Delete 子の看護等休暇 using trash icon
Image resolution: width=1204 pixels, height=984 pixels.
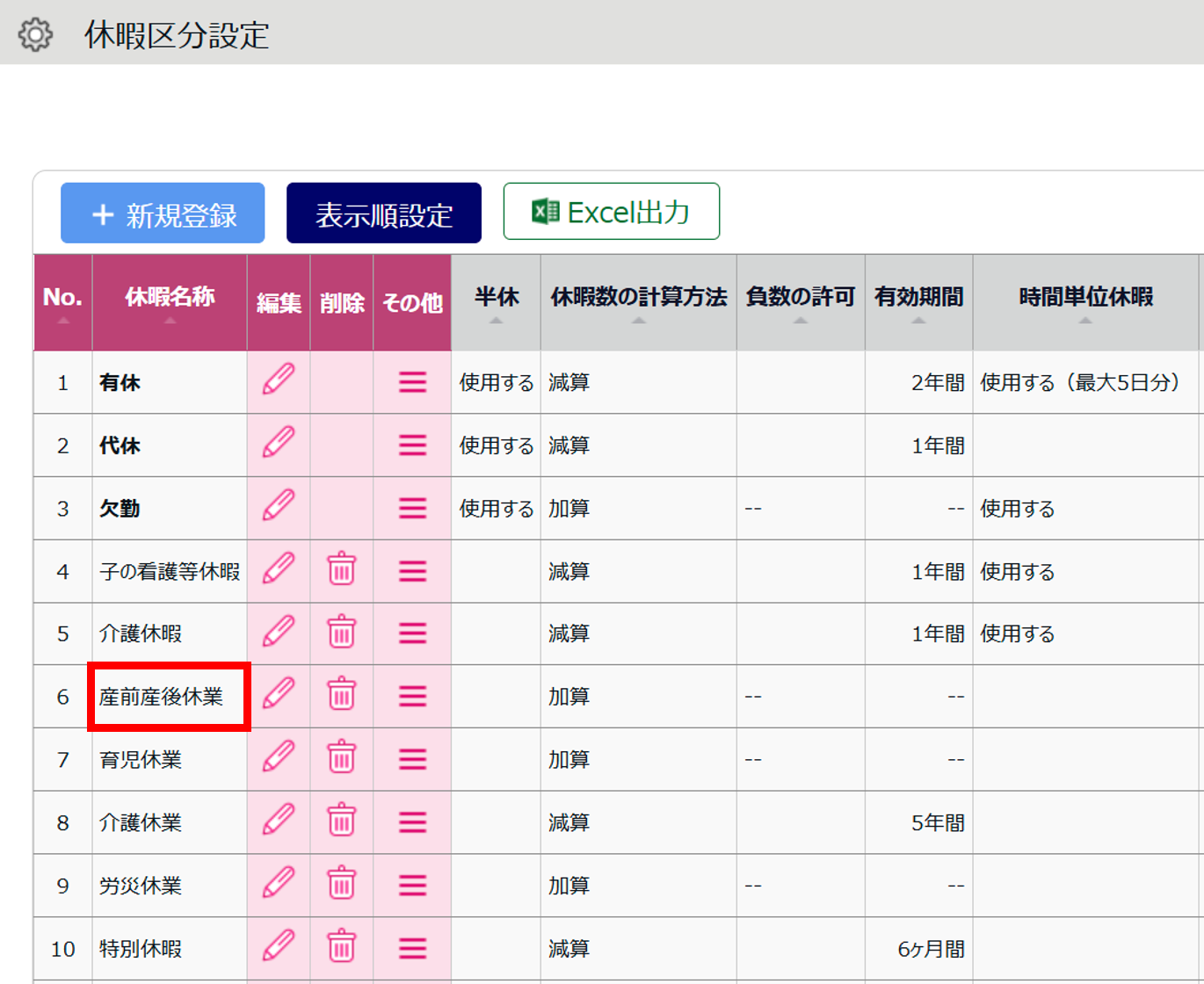click(341, 570)
